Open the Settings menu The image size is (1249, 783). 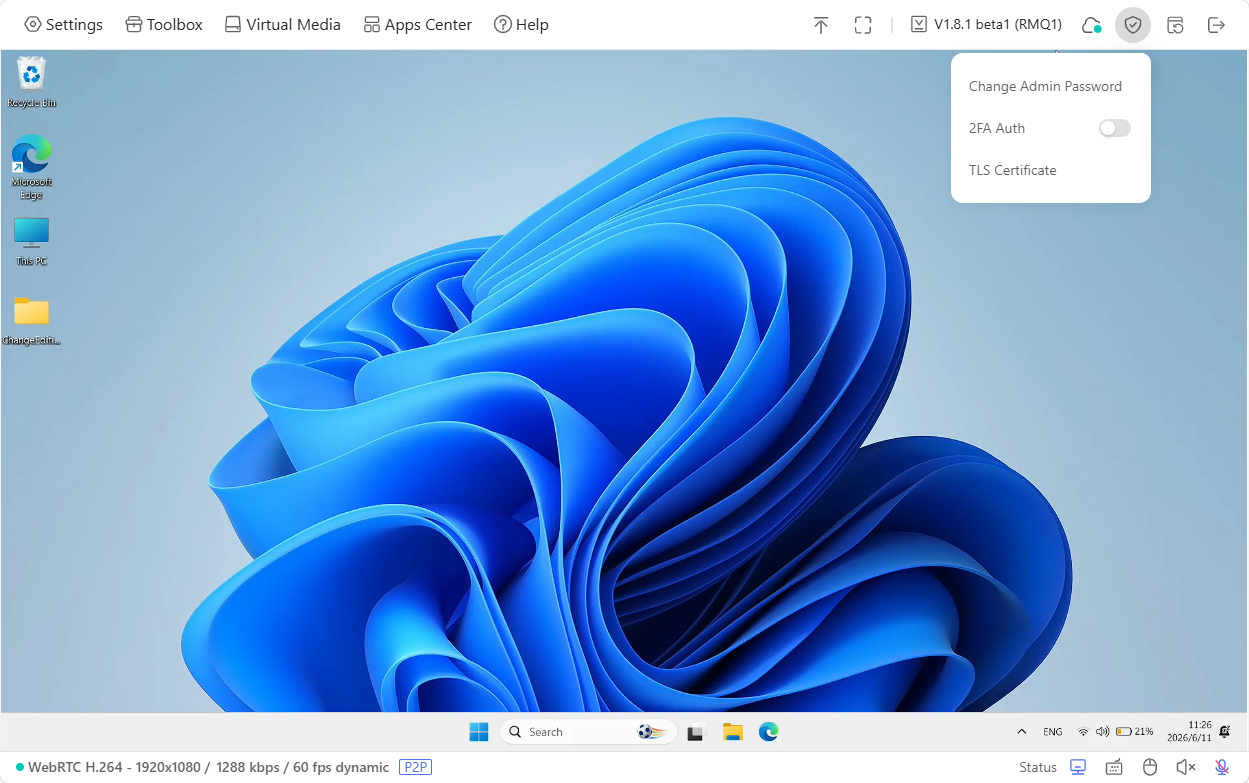pos(63,25)
